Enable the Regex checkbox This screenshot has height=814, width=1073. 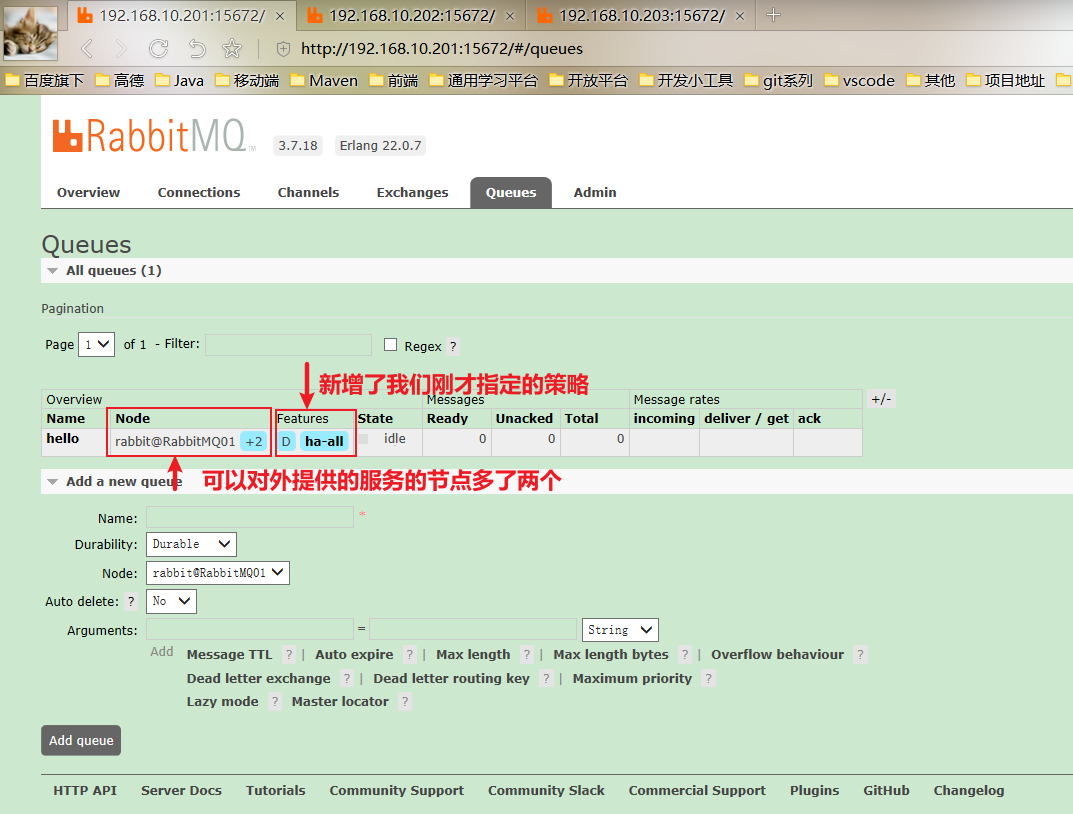(x=390, y=345)
